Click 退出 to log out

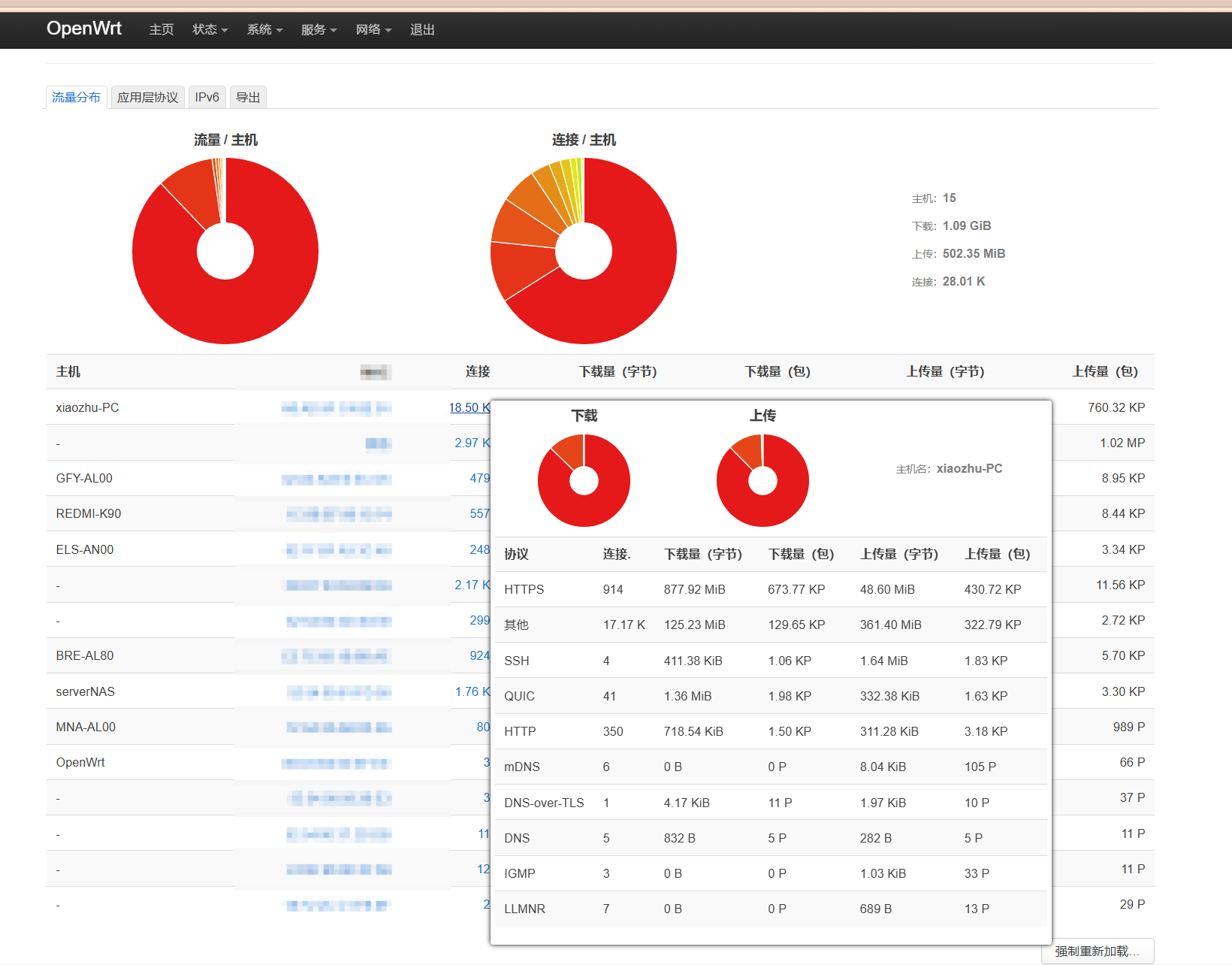(422, 29)
